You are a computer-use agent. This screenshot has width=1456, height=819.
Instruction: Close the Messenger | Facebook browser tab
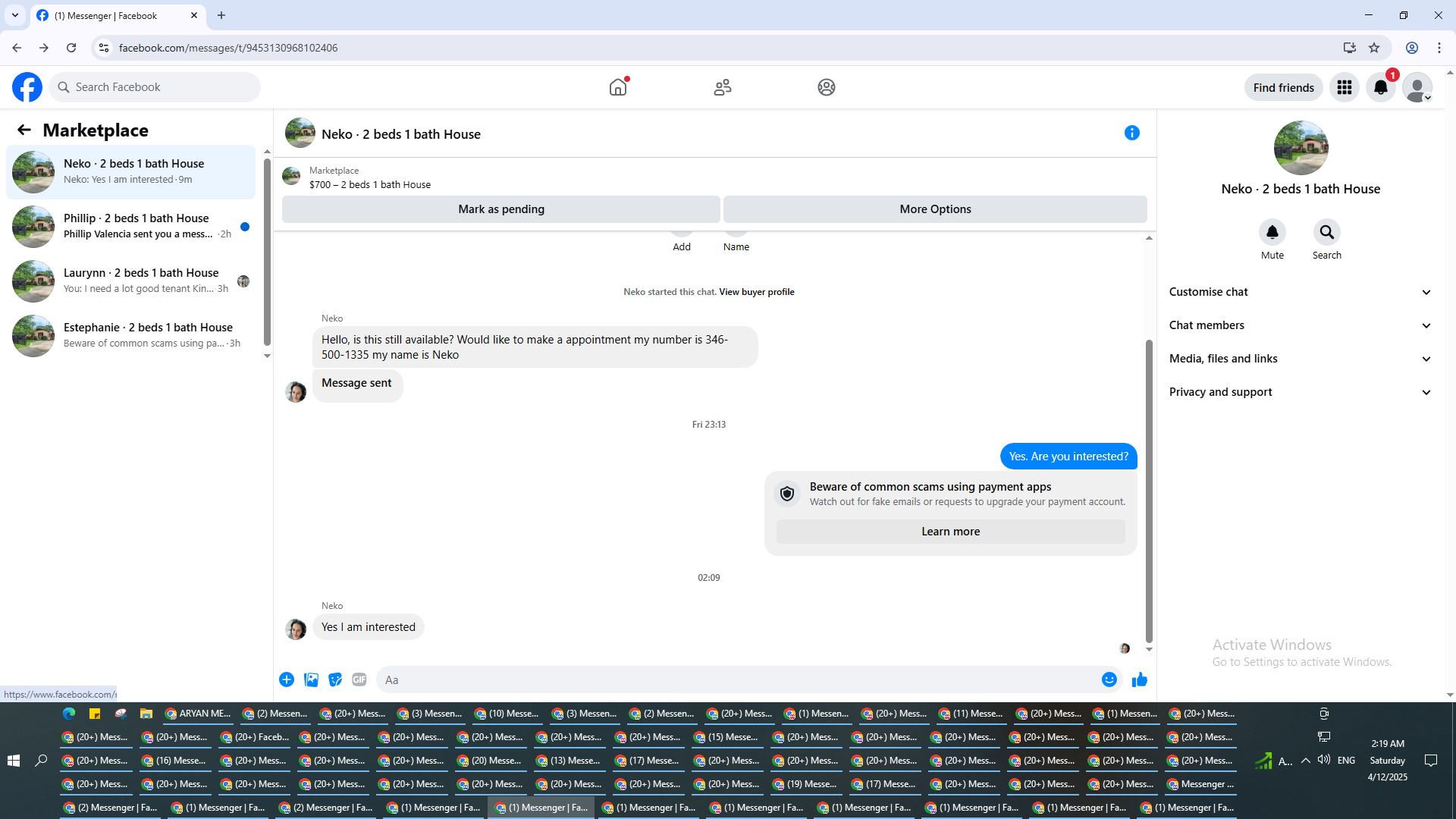click(194, 15)
